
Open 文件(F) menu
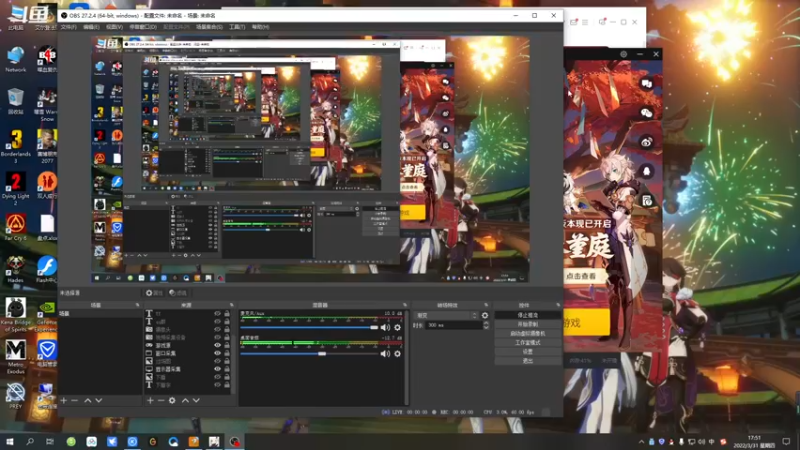tap(68, 27)
